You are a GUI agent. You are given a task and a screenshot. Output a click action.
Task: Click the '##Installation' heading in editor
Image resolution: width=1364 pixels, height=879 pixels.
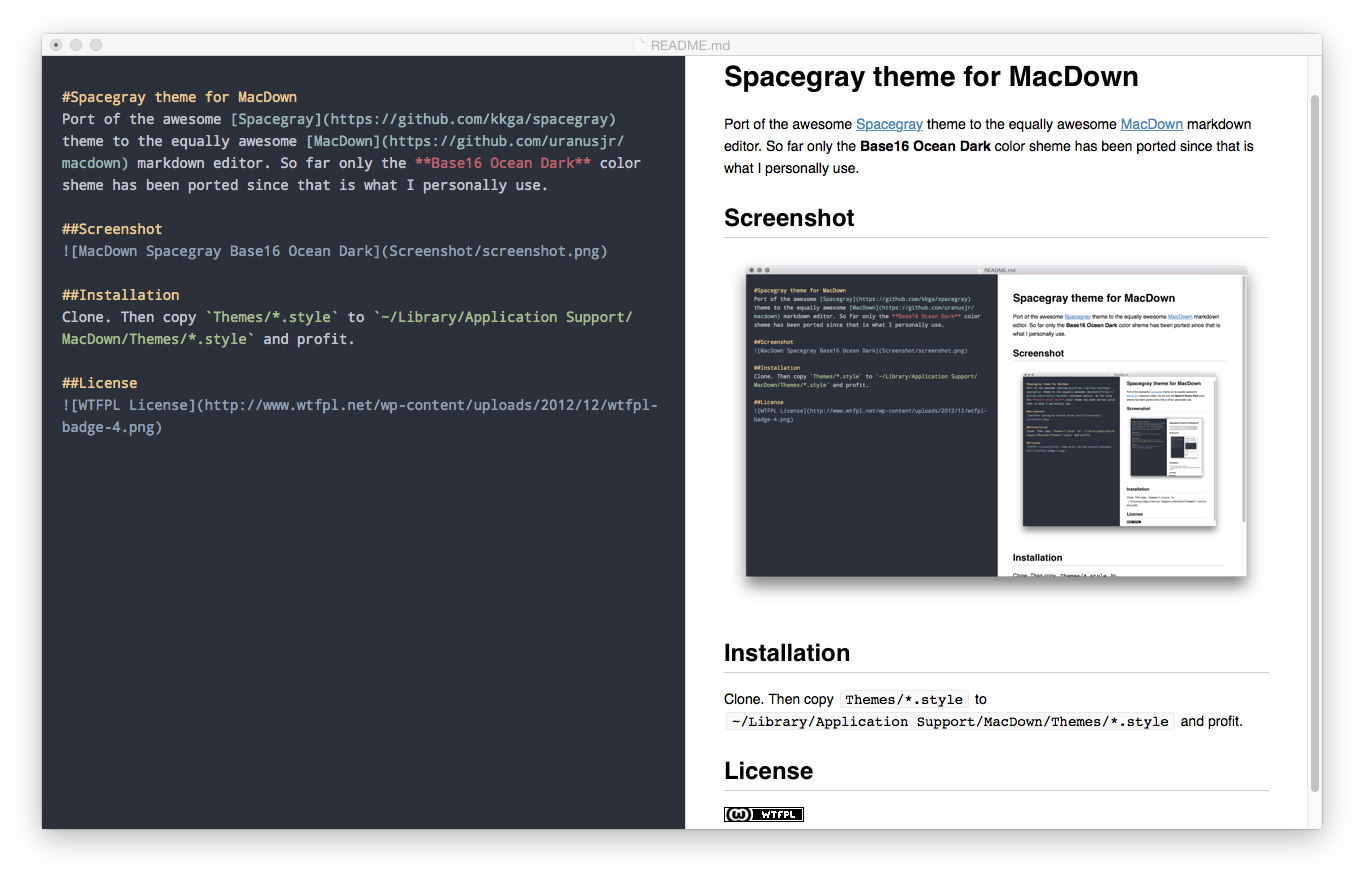121,295
